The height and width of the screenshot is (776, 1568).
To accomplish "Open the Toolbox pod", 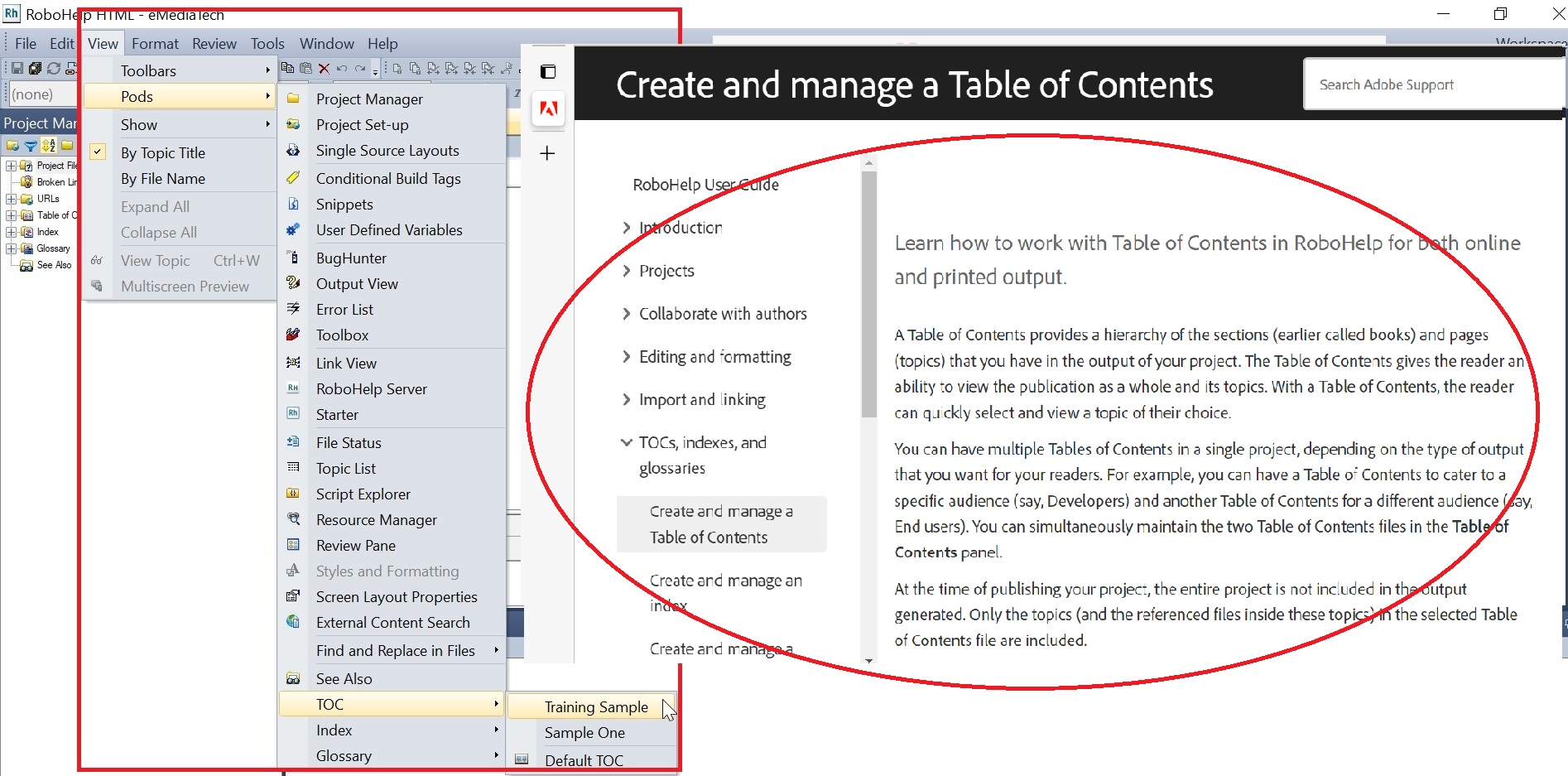I will pos(392,335).
